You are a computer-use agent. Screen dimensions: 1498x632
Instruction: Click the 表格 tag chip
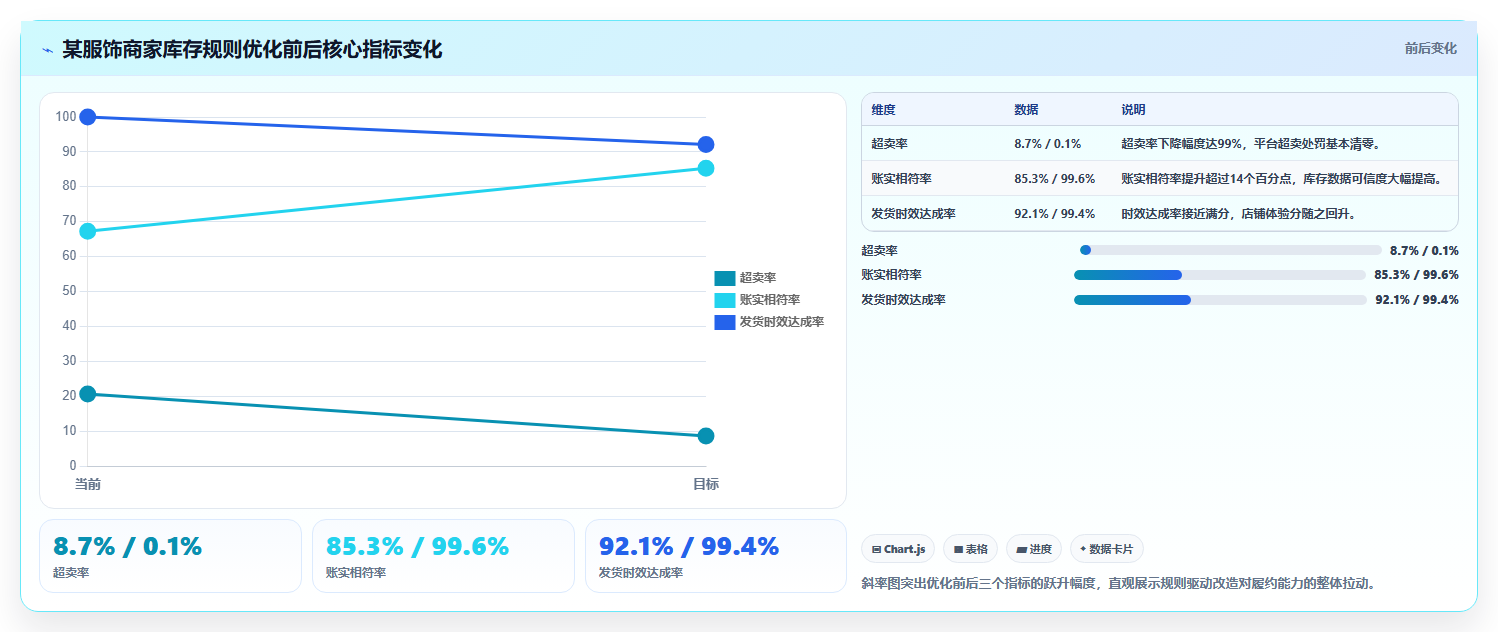coord(970,549)
